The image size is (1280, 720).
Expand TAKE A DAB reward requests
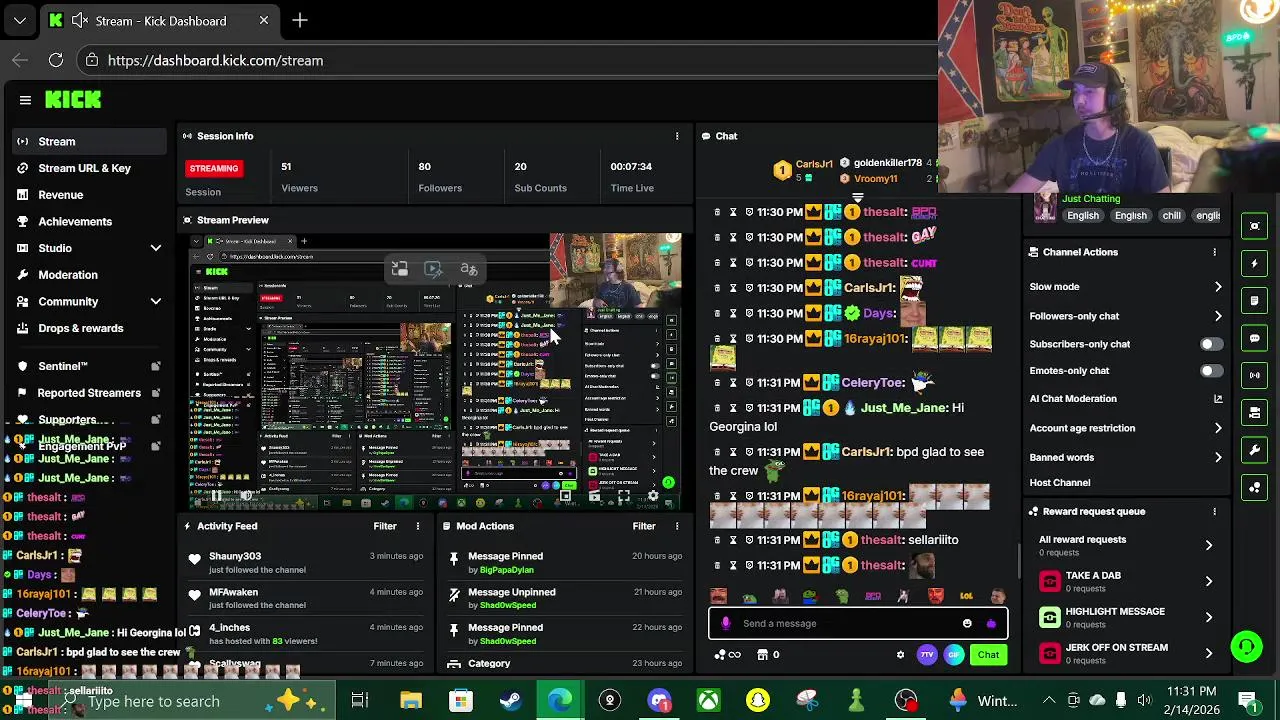tap(1208, 581)
